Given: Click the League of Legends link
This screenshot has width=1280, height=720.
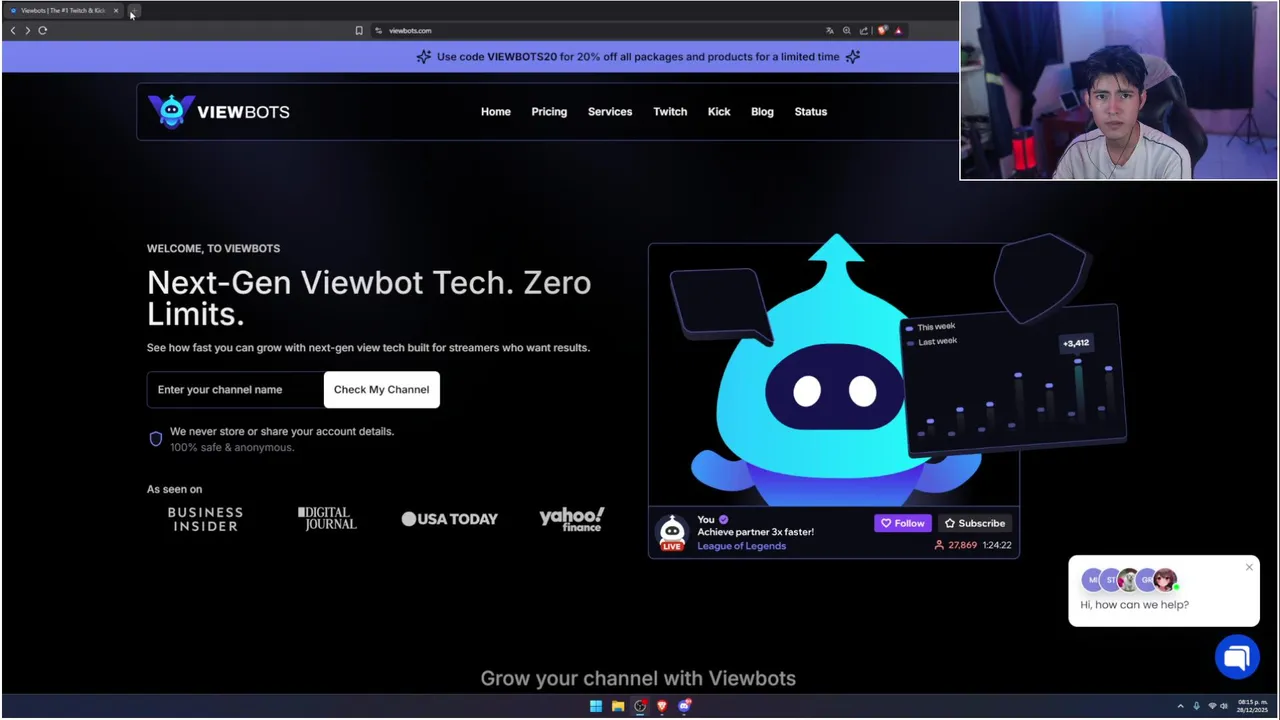Looking at the screenshot, I should click(x=741, y=546).
